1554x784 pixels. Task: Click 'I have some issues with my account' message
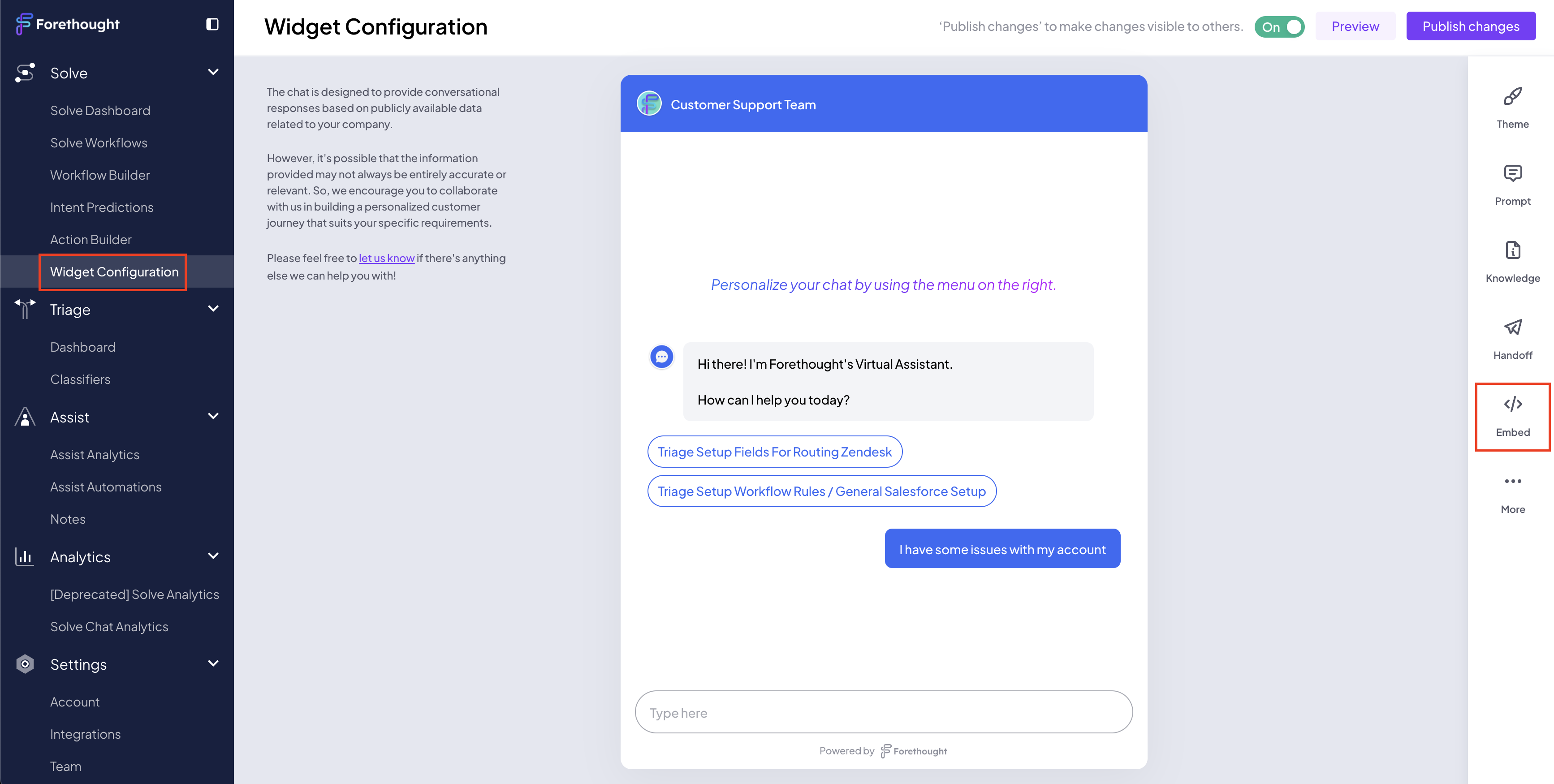[x=1002, y=549]
